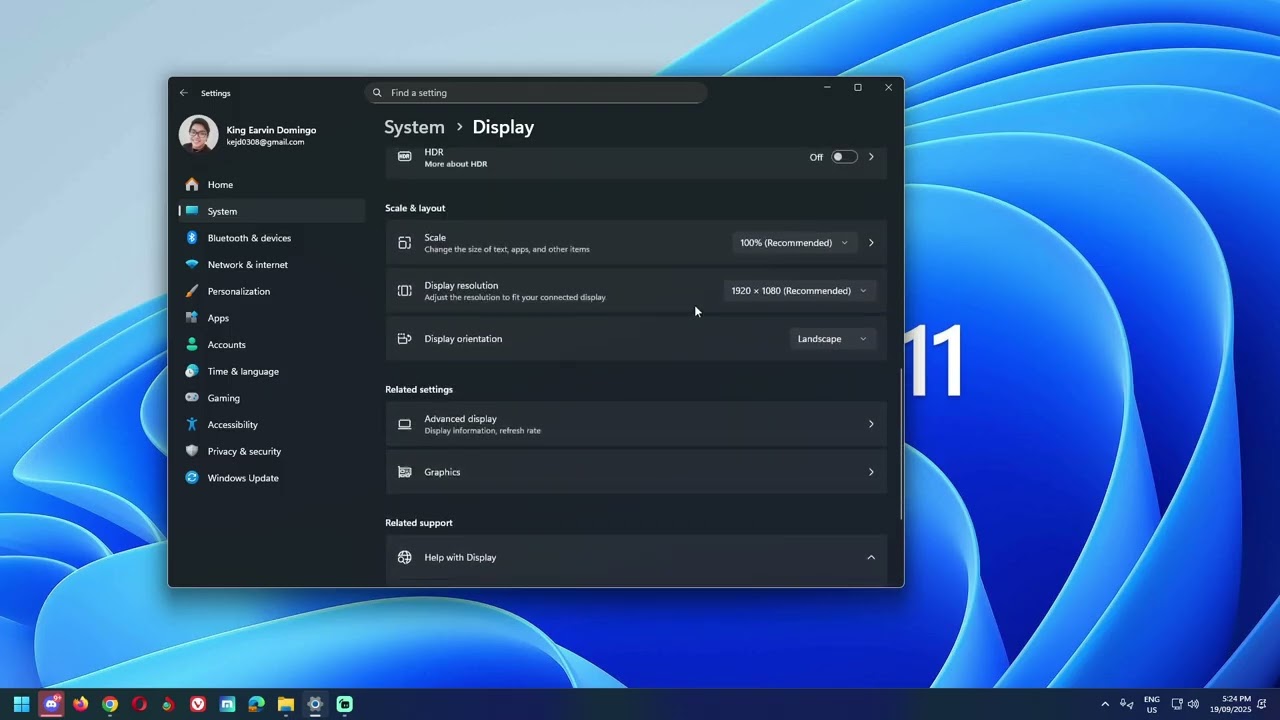Open Microsoft Edge from the taskbar

[256, 704]
